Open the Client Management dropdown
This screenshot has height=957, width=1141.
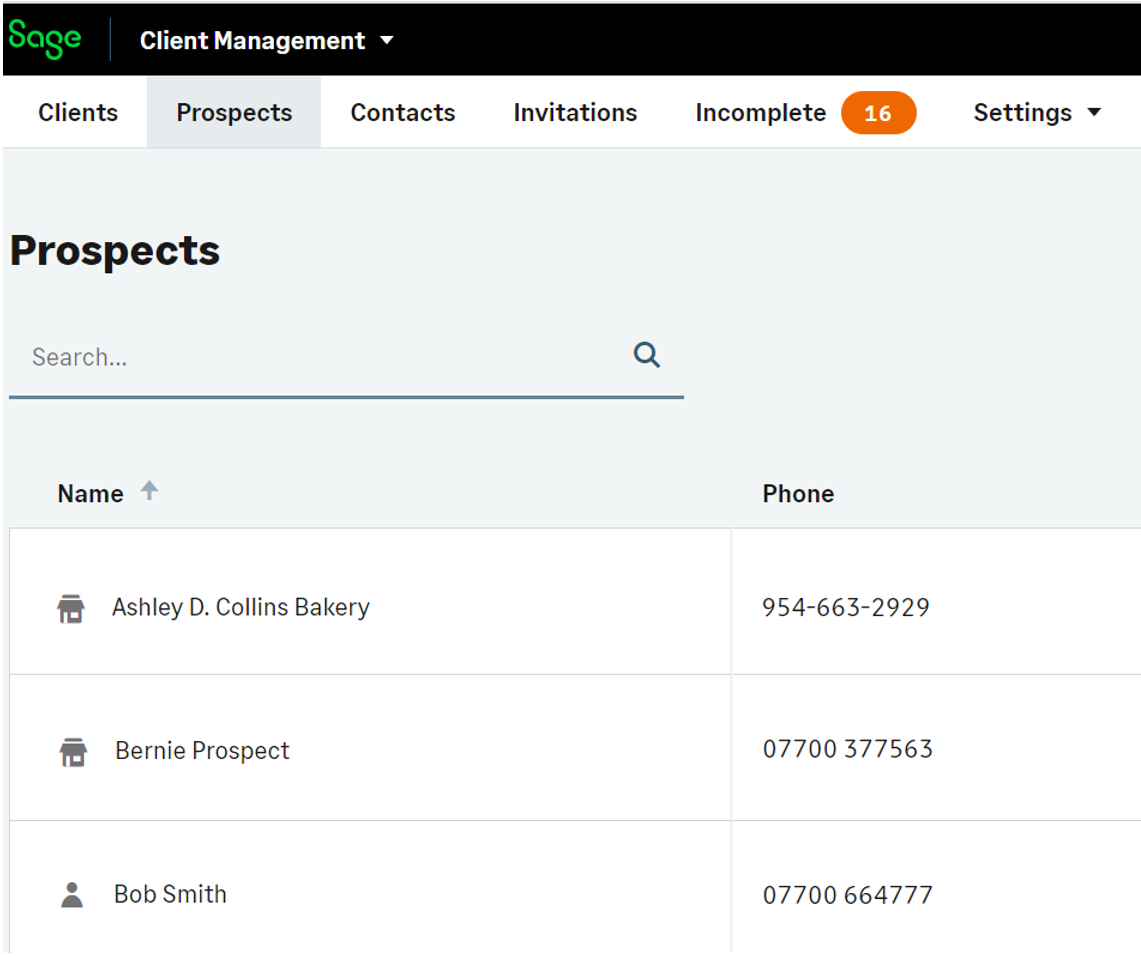[x=266, y=41]
